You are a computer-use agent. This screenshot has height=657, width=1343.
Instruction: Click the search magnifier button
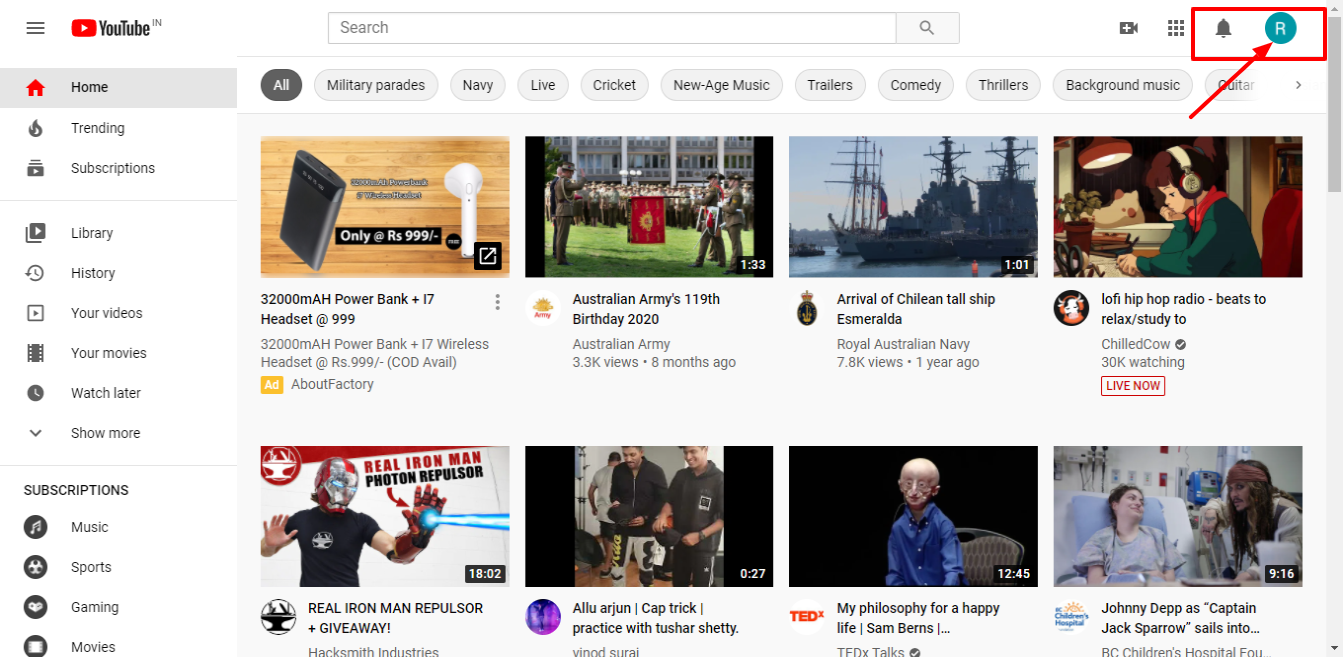click(x=927, y=28)
